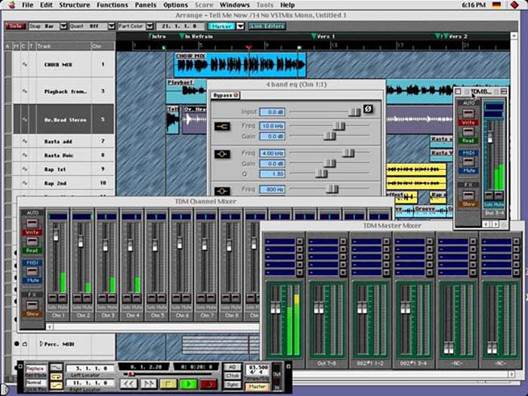Open the Snap Bar dropdown
This screenshot has width=528, height=396.
pos(63,26)
